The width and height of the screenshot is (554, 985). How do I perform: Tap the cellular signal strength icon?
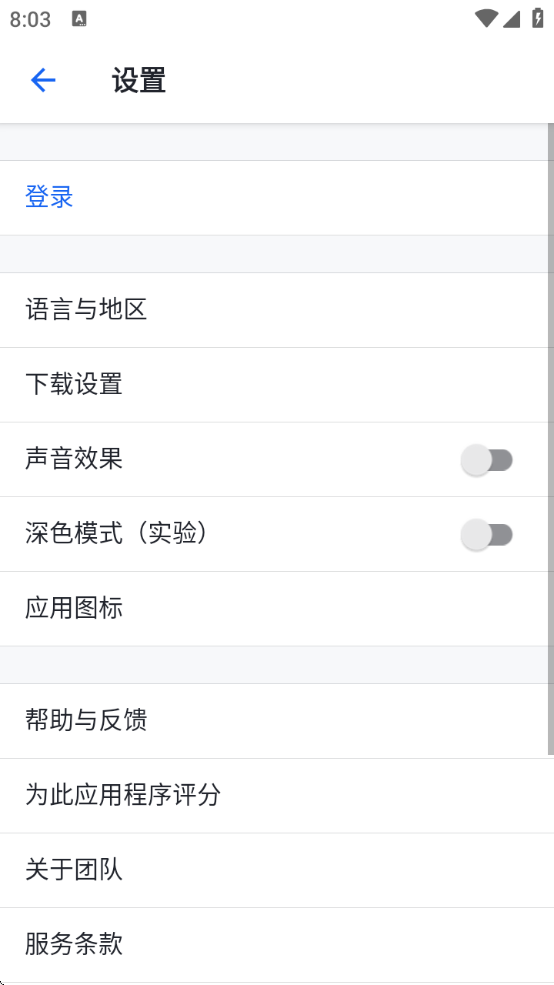coord(511,19)
